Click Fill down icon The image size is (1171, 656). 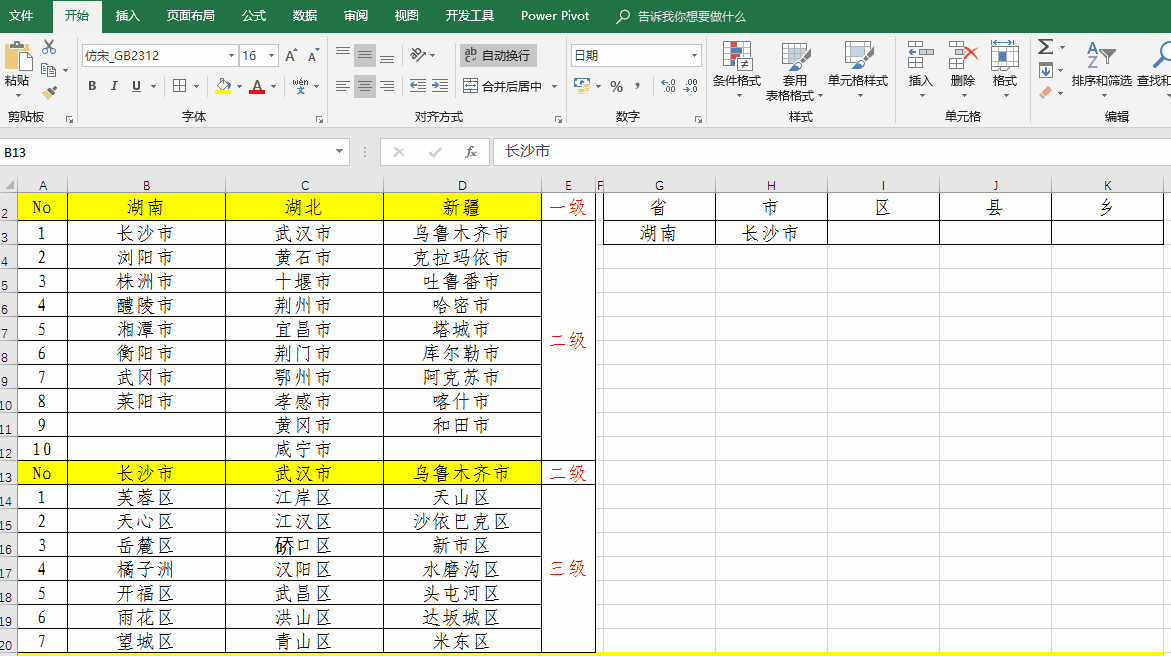click(1046, 71)
